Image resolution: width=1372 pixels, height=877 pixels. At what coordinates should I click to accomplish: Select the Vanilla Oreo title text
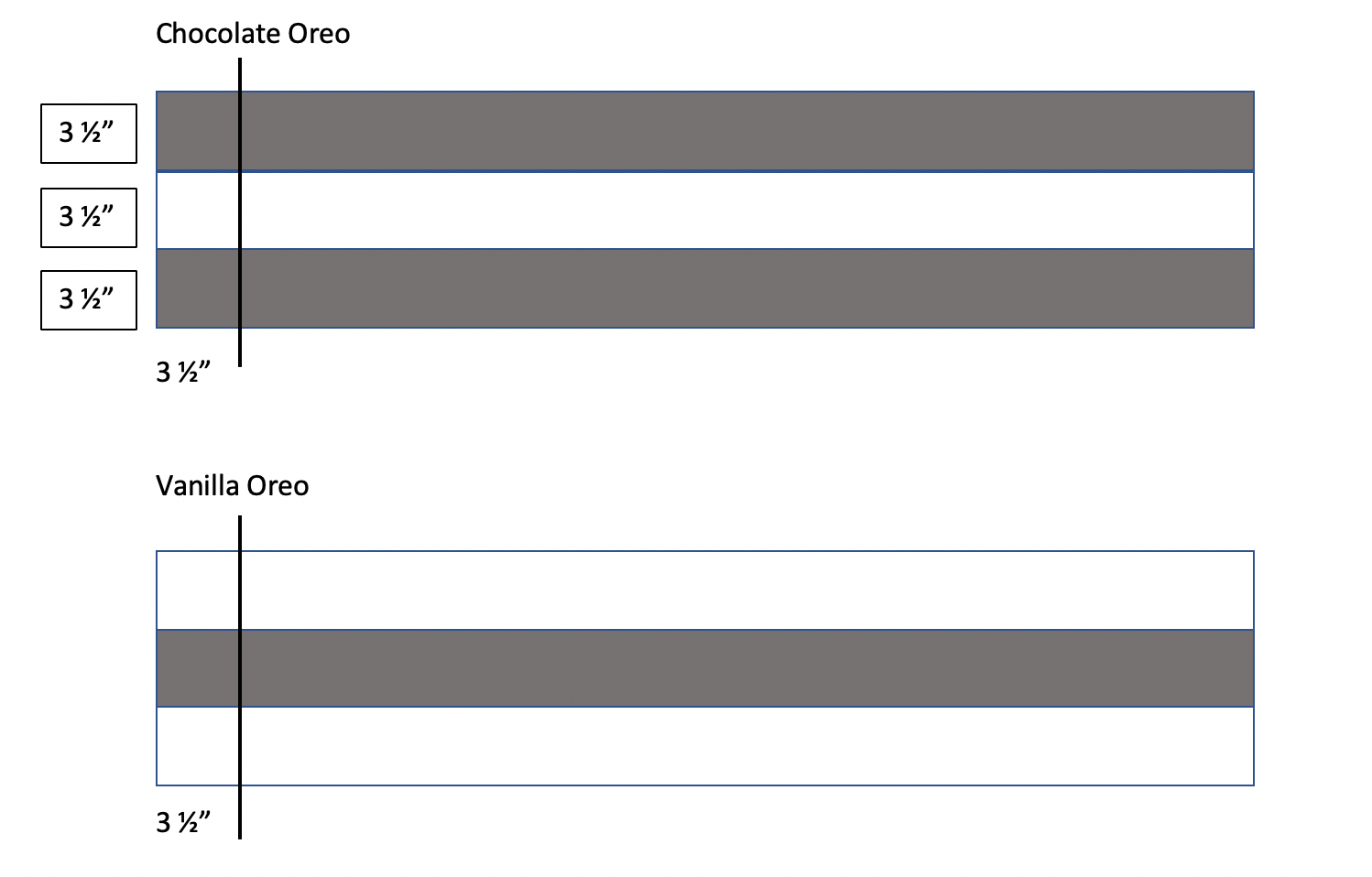[x=233, y=485]
